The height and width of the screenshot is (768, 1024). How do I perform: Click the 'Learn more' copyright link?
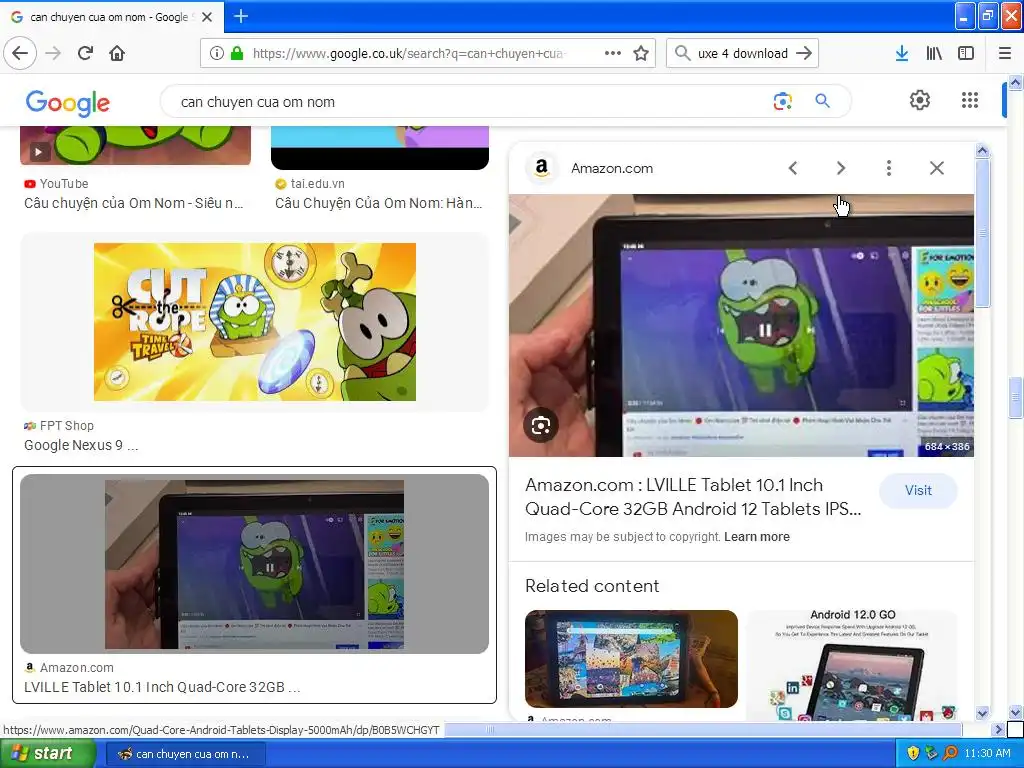click(x=756, y=537)
